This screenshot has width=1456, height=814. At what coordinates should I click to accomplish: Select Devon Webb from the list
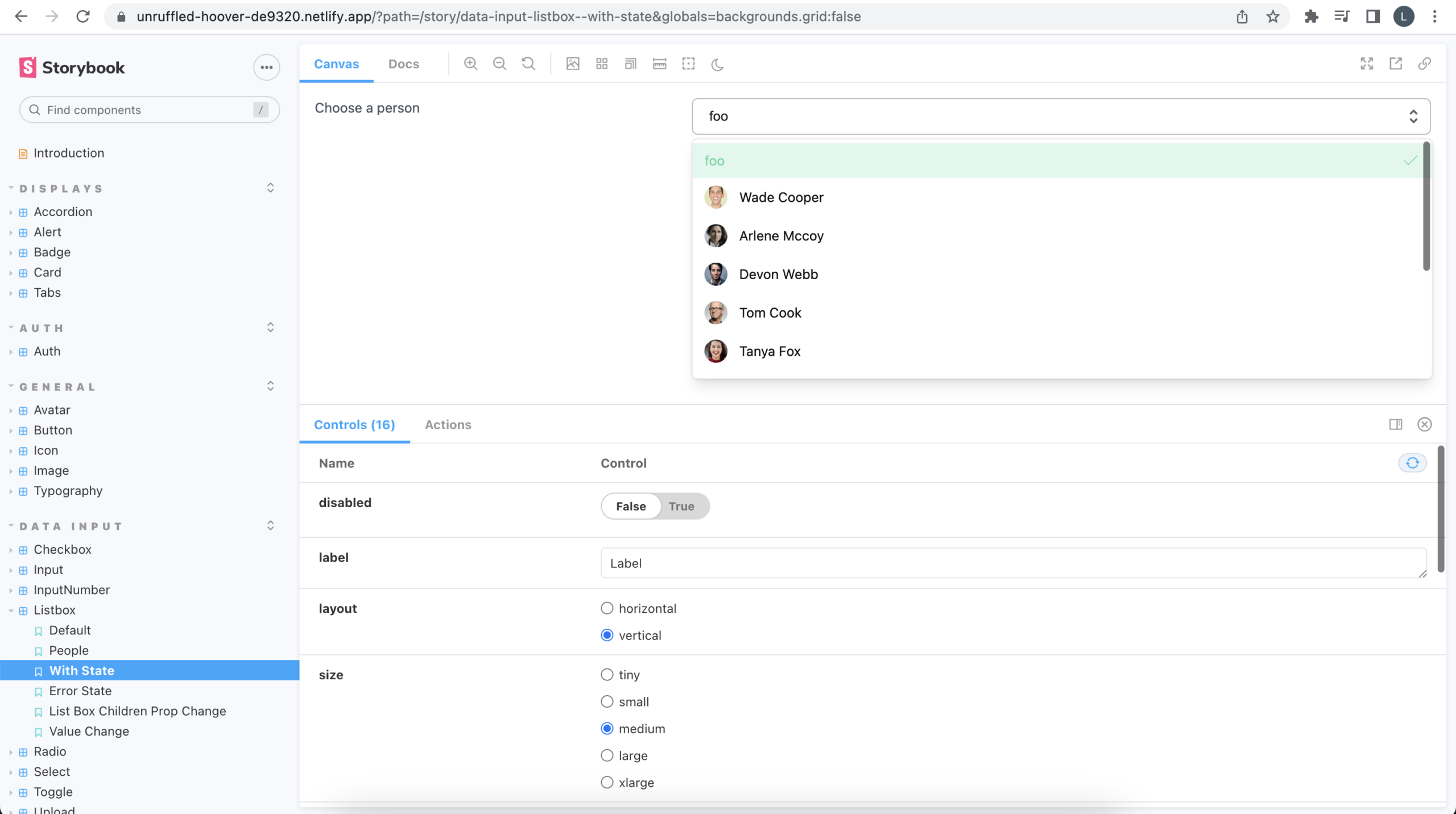(x=778, y=274)
